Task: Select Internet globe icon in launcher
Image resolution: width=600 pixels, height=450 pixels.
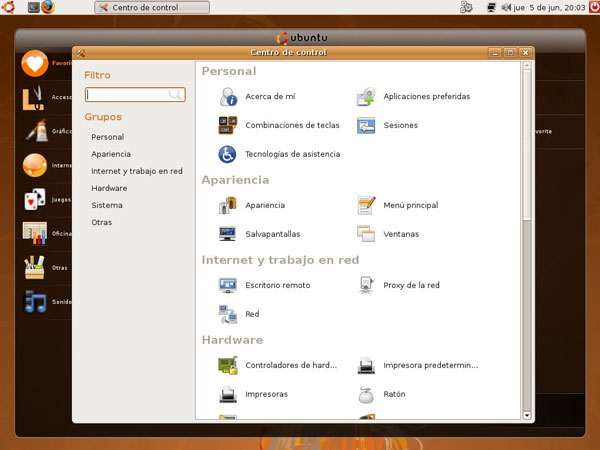Action: [x=35, y=165]
